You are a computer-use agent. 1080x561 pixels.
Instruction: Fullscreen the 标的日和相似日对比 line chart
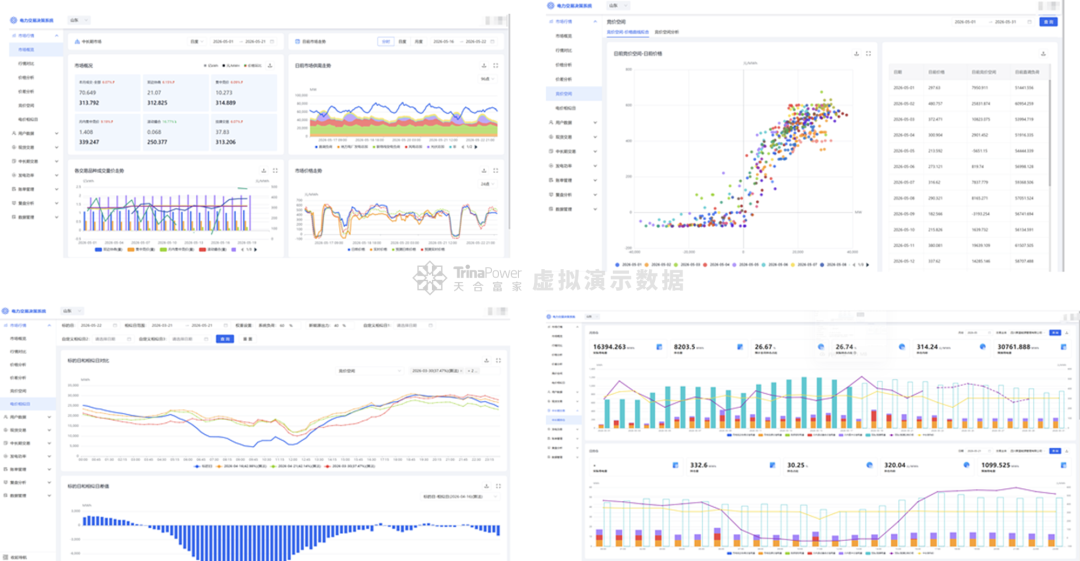coord(499,360)
